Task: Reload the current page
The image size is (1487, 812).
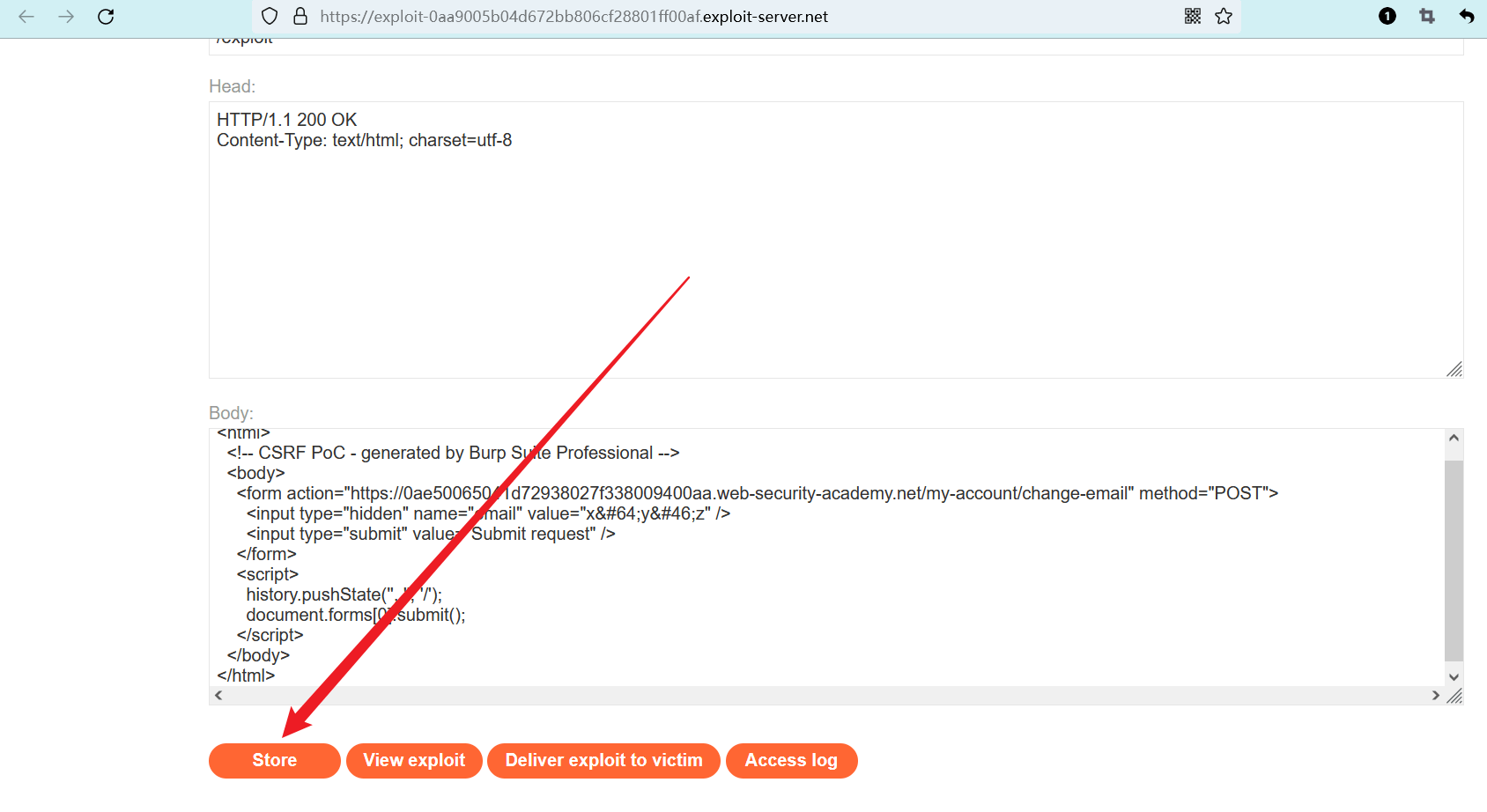Action: (106, 17)
